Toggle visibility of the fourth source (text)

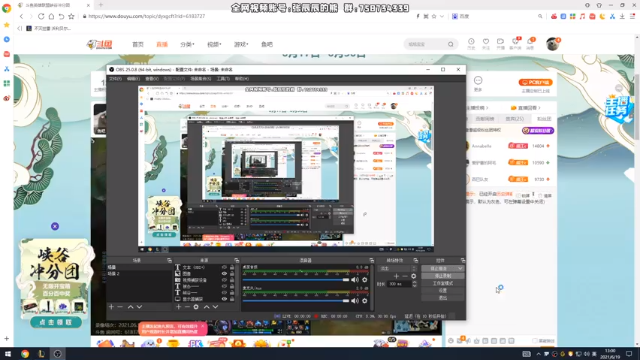pos(224,287)
